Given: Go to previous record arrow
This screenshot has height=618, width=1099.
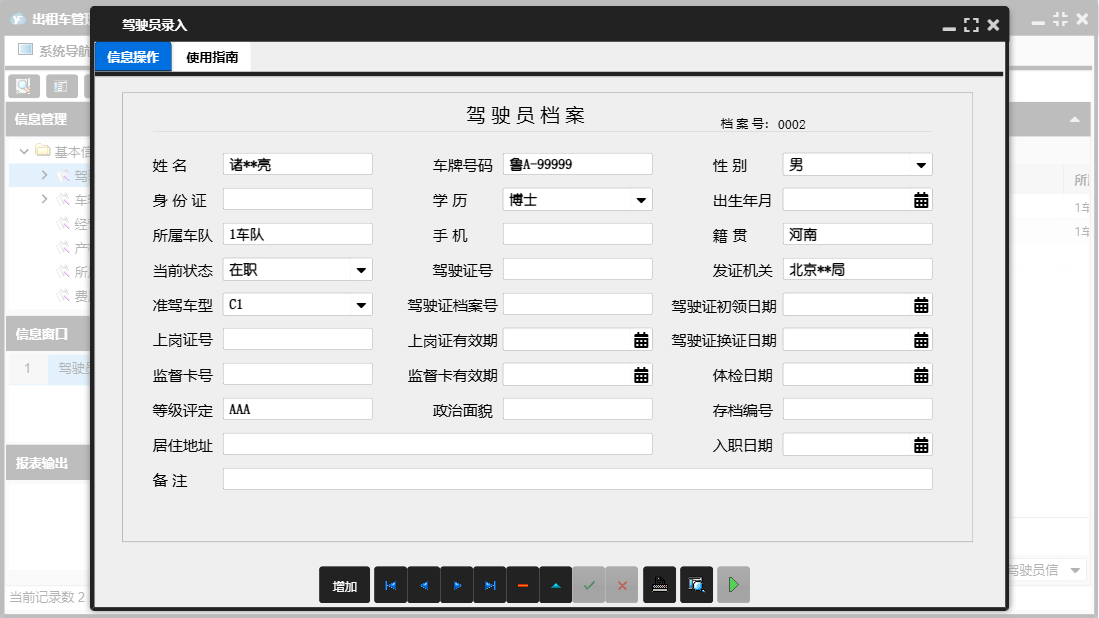Looking at the screenshot, I should [423, 586].
